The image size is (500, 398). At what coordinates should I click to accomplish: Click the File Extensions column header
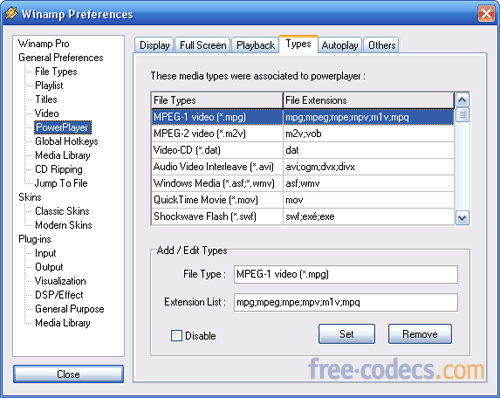[368, 100]
